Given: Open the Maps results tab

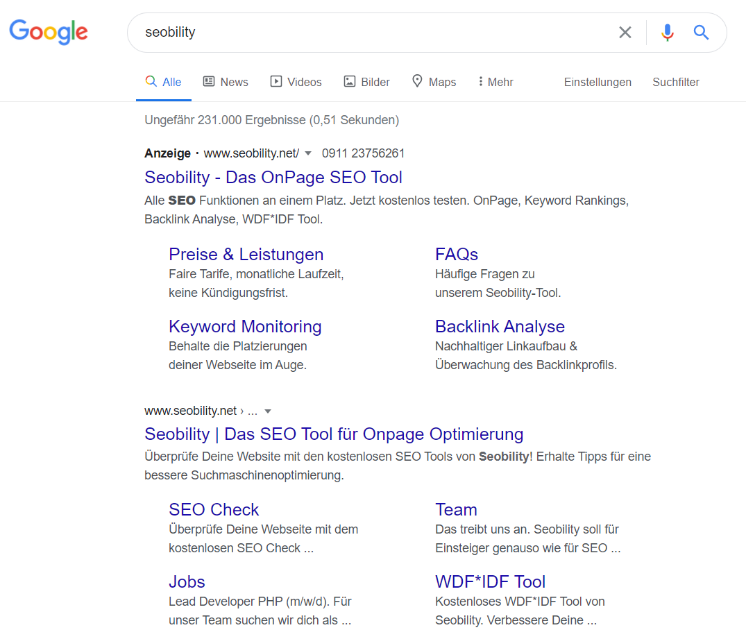Looking at the screenshot, I should [434, 82].
